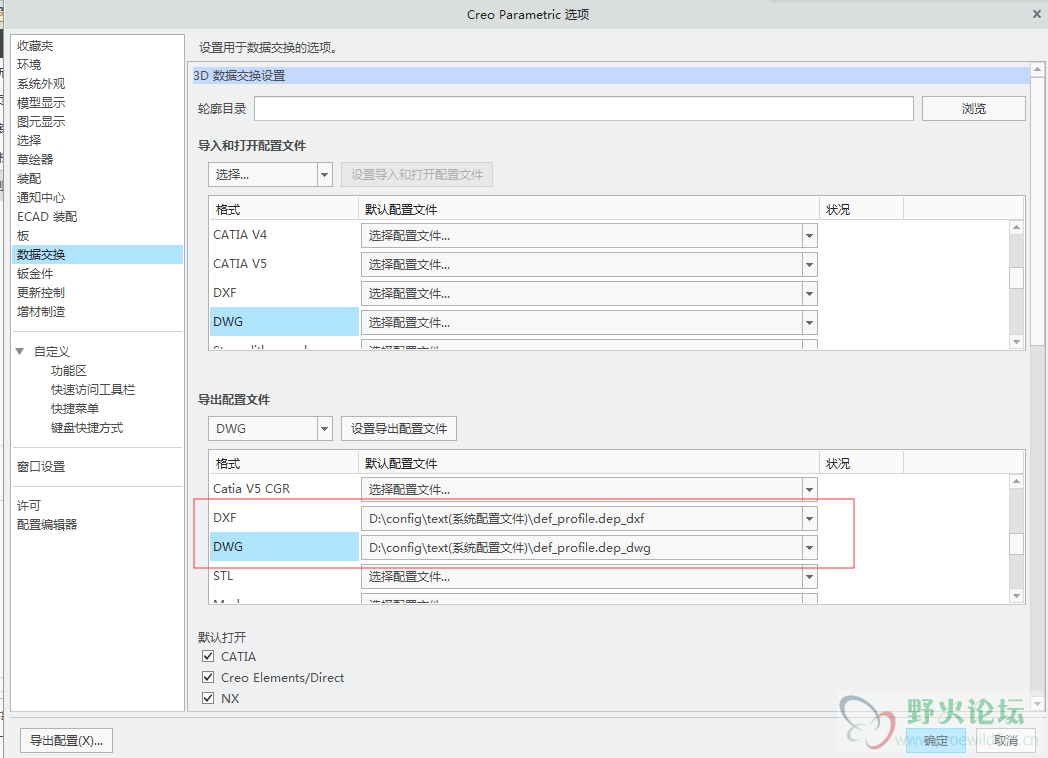This screenshot has height=758, width=1048.
Task: Collapse the 自定义 tree node
Action: [x=20, y=351]
